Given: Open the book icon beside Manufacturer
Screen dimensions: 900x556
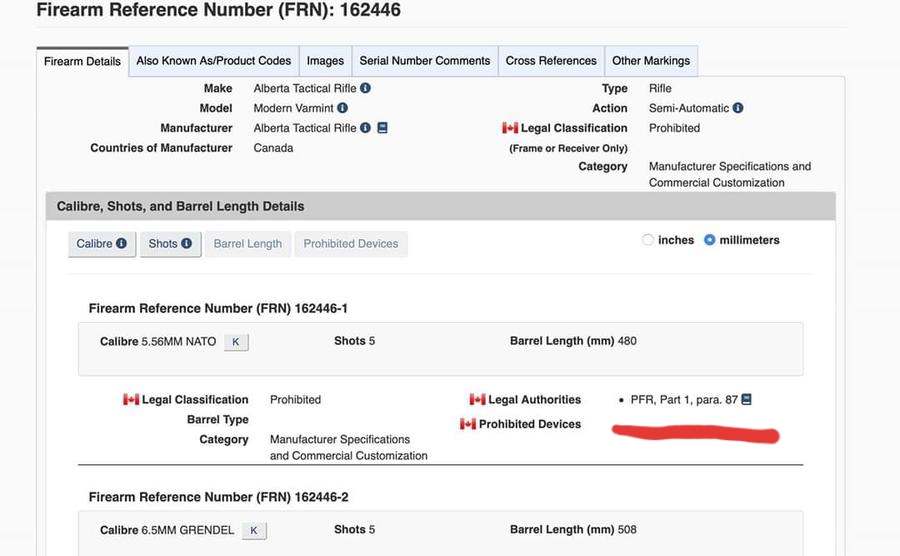Looking at the screenshot, I should pyautogui.click(x=382, y=128).
